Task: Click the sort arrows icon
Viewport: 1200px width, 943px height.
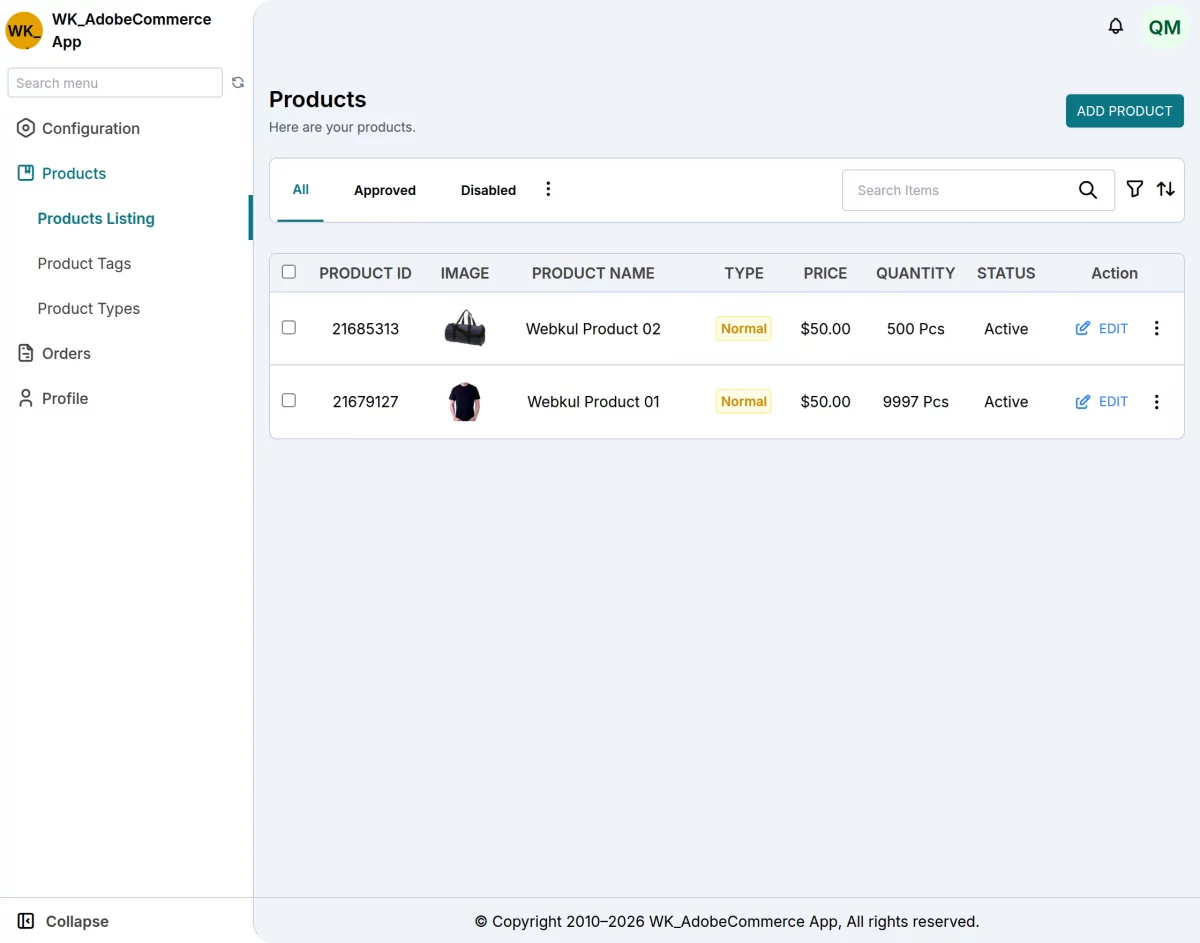Action: pyautogui.click(x=1166, y=189)
